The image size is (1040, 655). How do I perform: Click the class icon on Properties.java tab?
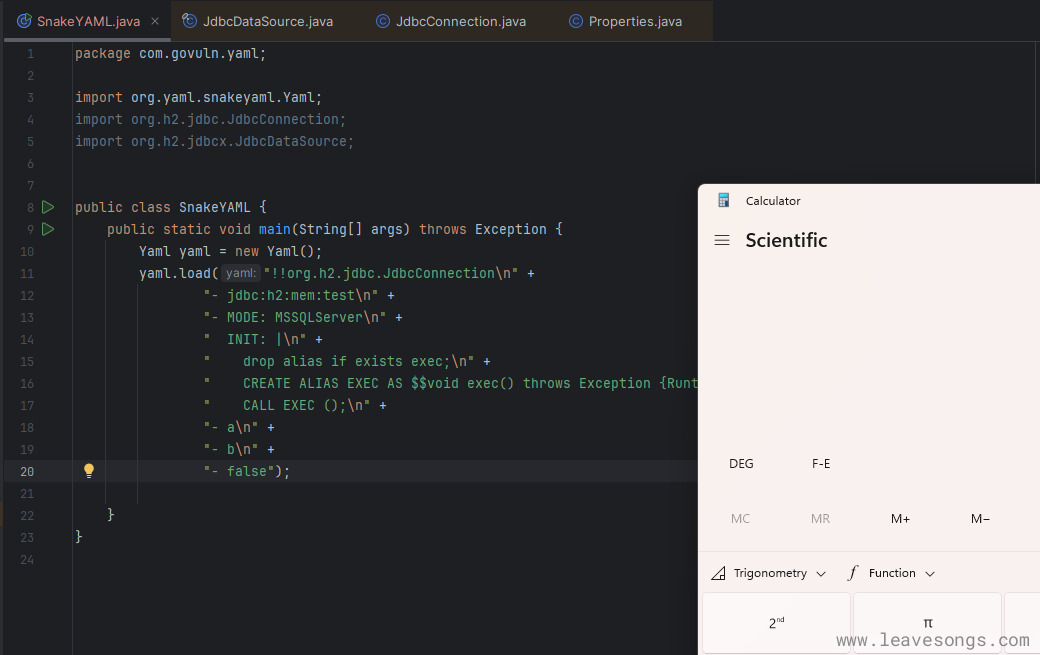point(576,21)
